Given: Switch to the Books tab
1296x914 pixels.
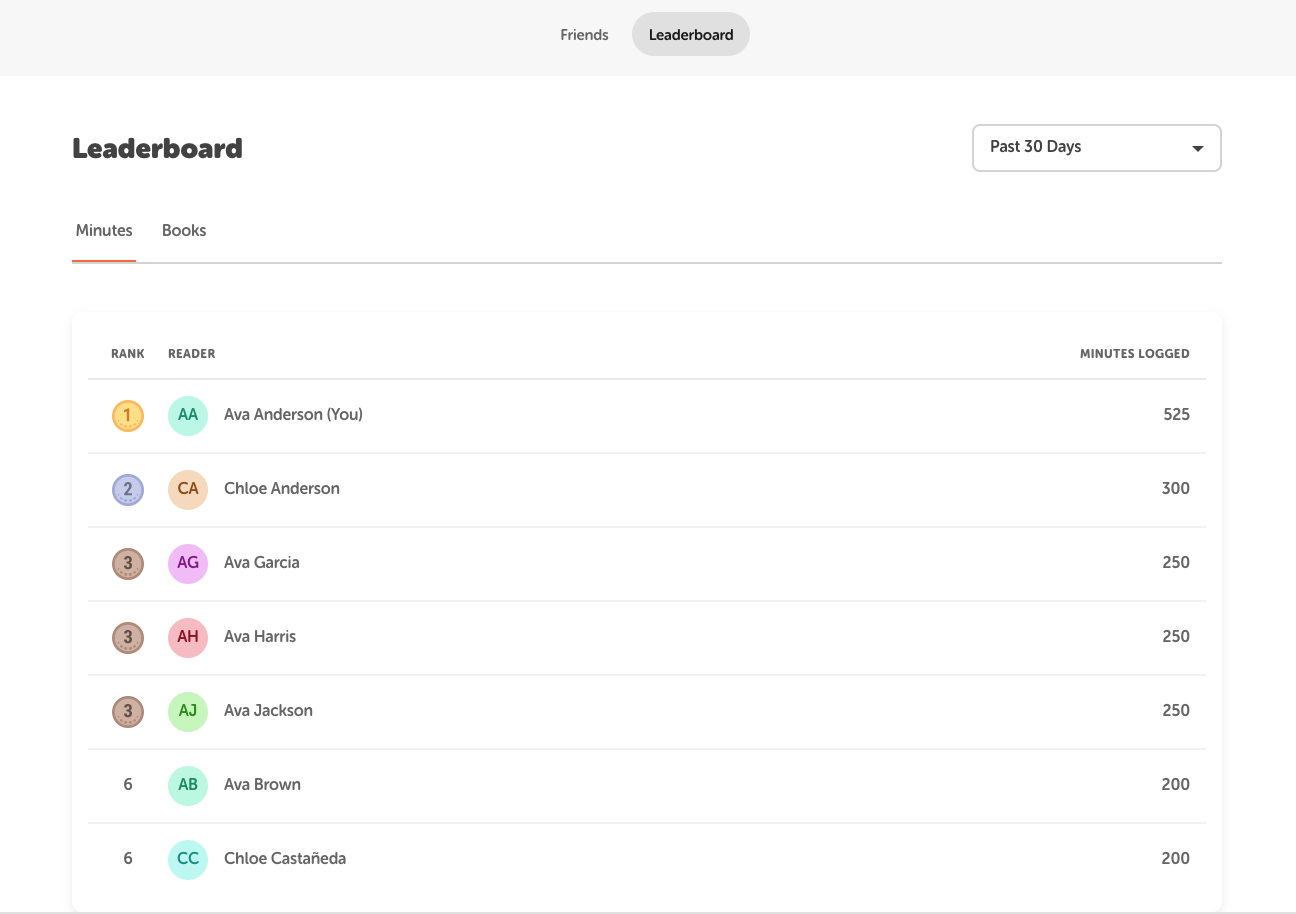Looking at the screenshot, I should click(x=184, y=231).
